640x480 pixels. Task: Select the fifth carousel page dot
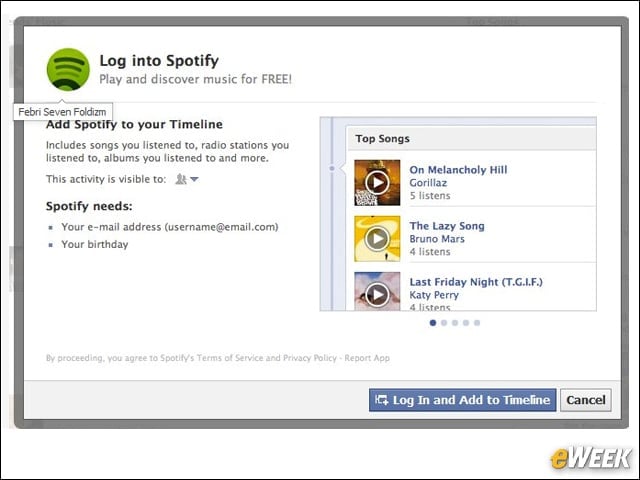tap(477, 323)
